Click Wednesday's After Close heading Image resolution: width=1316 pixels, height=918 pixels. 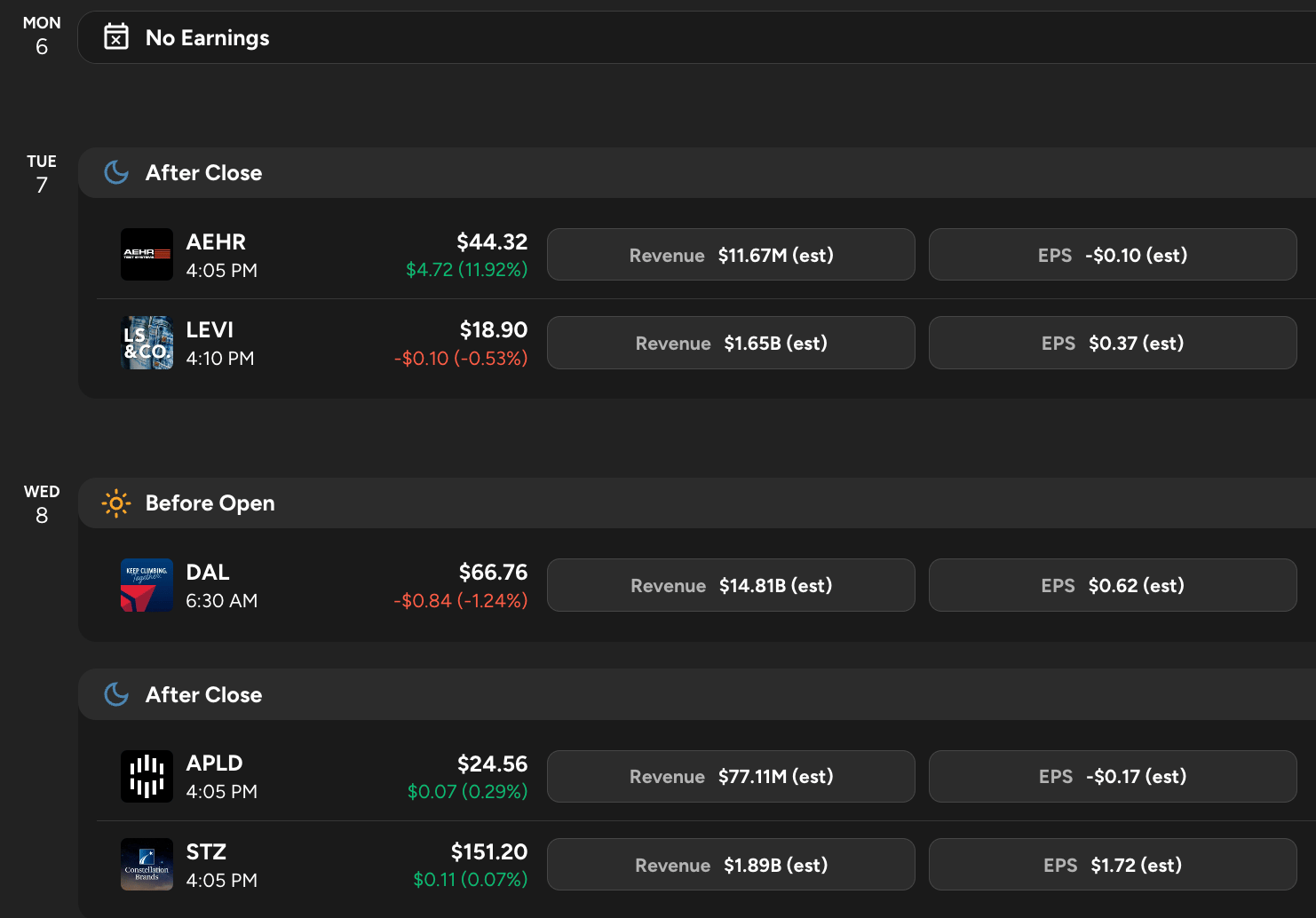[204, 694]
